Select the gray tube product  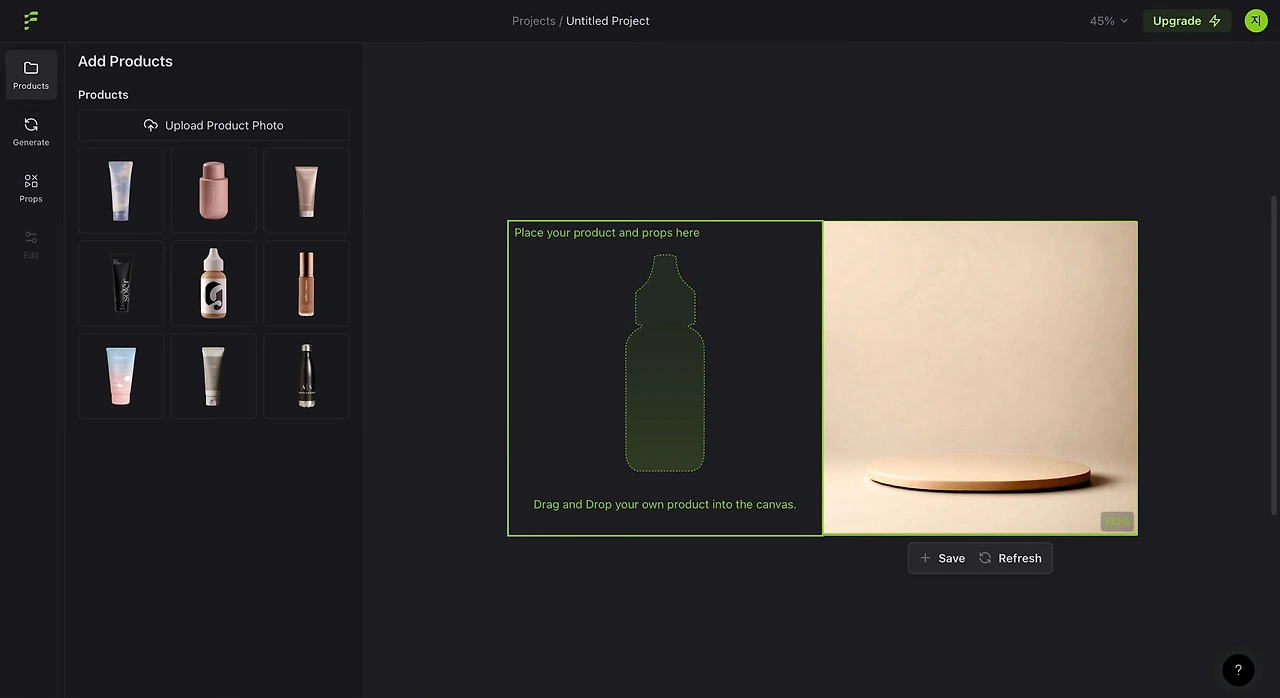point(213,376)
